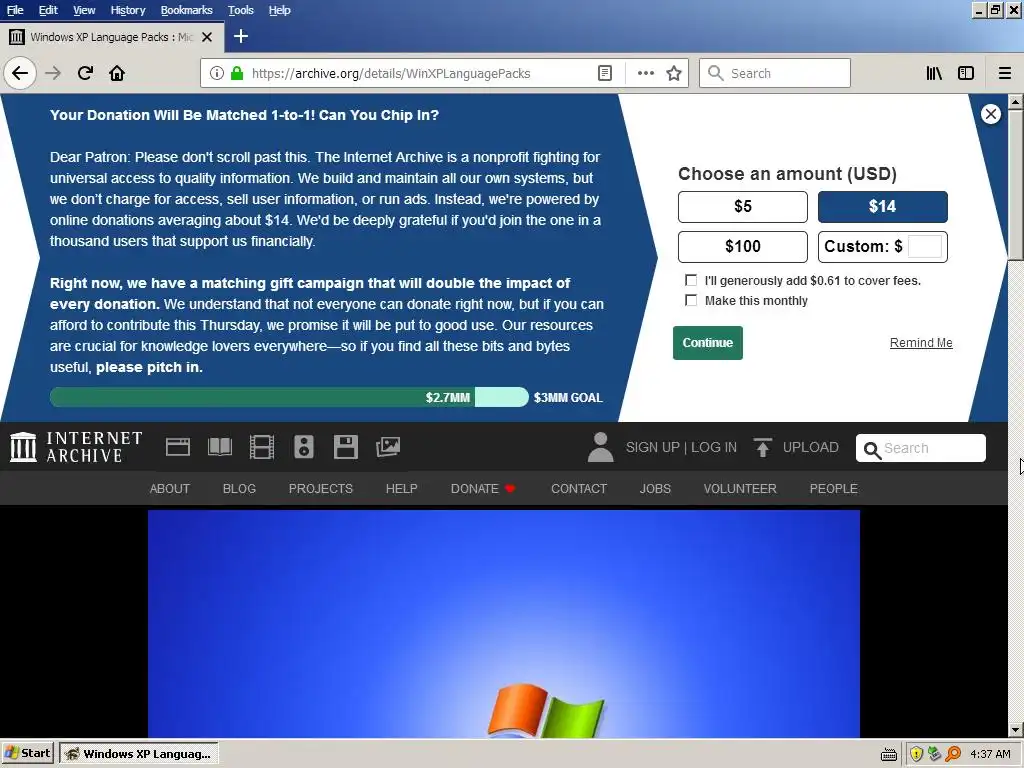Show site information icon in address bar
The image size is (1024, 768).
(x=217, y=73)
